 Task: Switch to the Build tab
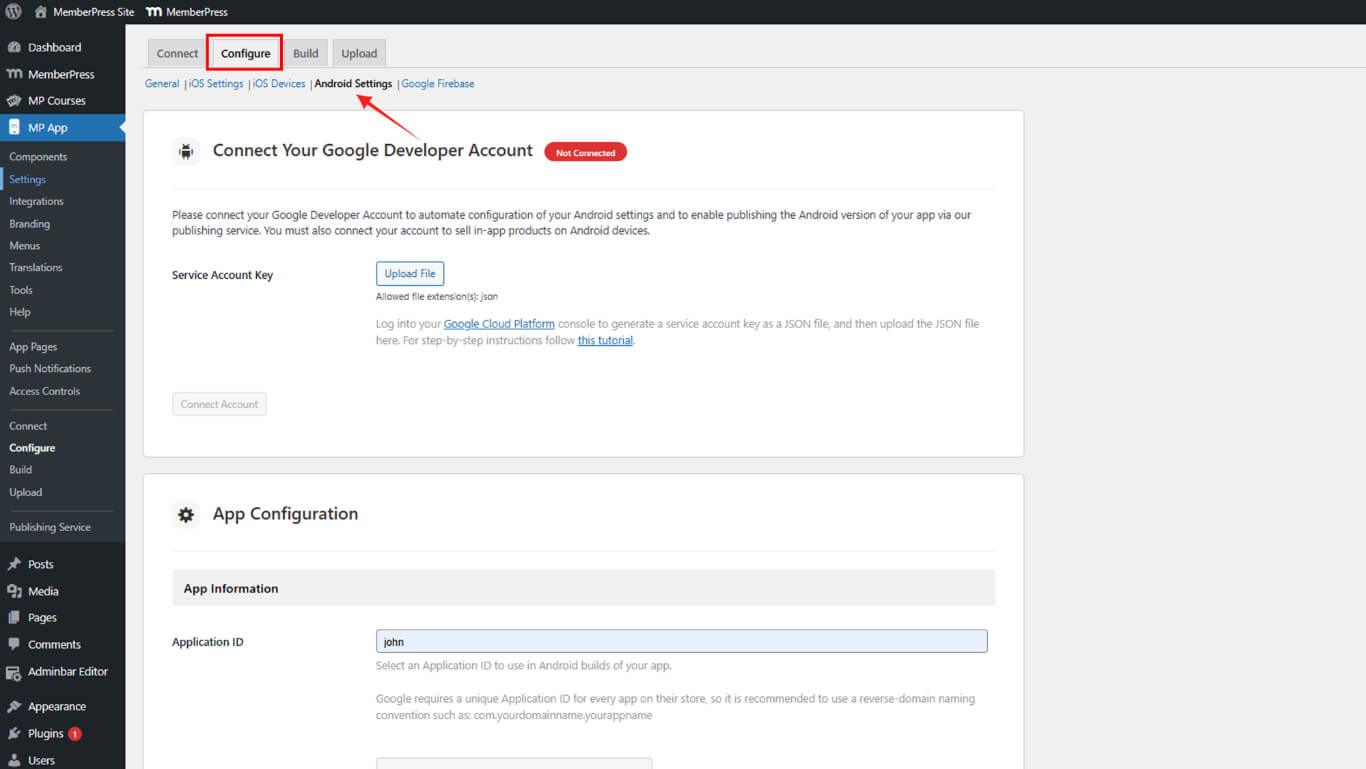tap(305, 54)
